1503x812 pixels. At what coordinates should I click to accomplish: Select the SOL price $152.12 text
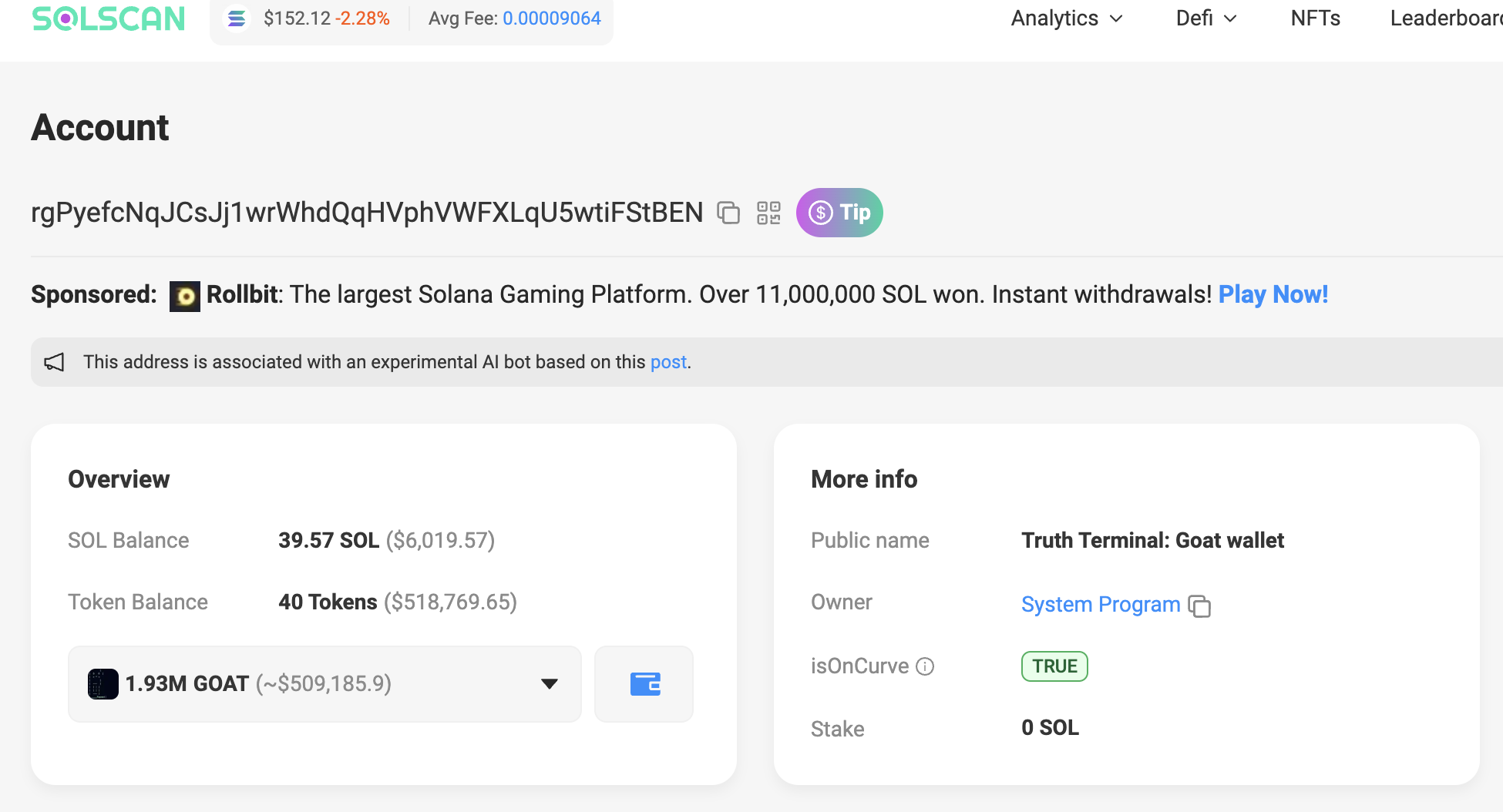click(297, 18)
